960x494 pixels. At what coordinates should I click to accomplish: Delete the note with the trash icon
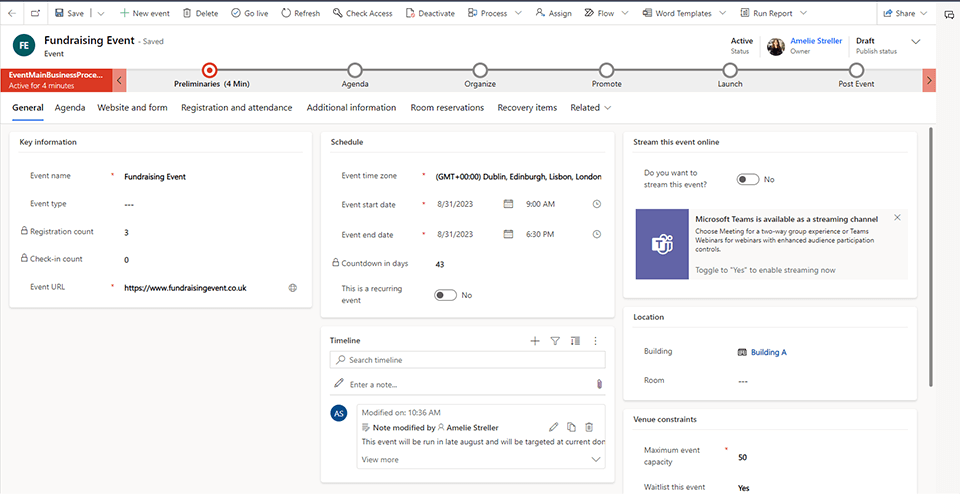click(589, 427)
